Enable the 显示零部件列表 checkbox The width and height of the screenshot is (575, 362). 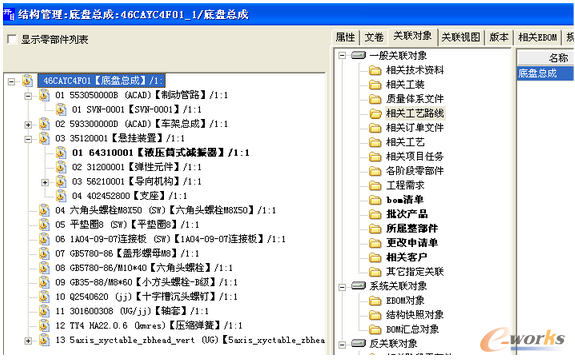pyautogui.click(x=12, y=39)
